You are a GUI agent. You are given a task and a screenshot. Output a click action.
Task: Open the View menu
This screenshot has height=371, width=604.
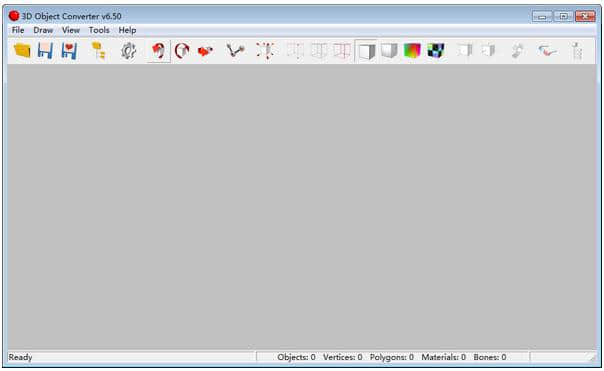pos(71,30)
